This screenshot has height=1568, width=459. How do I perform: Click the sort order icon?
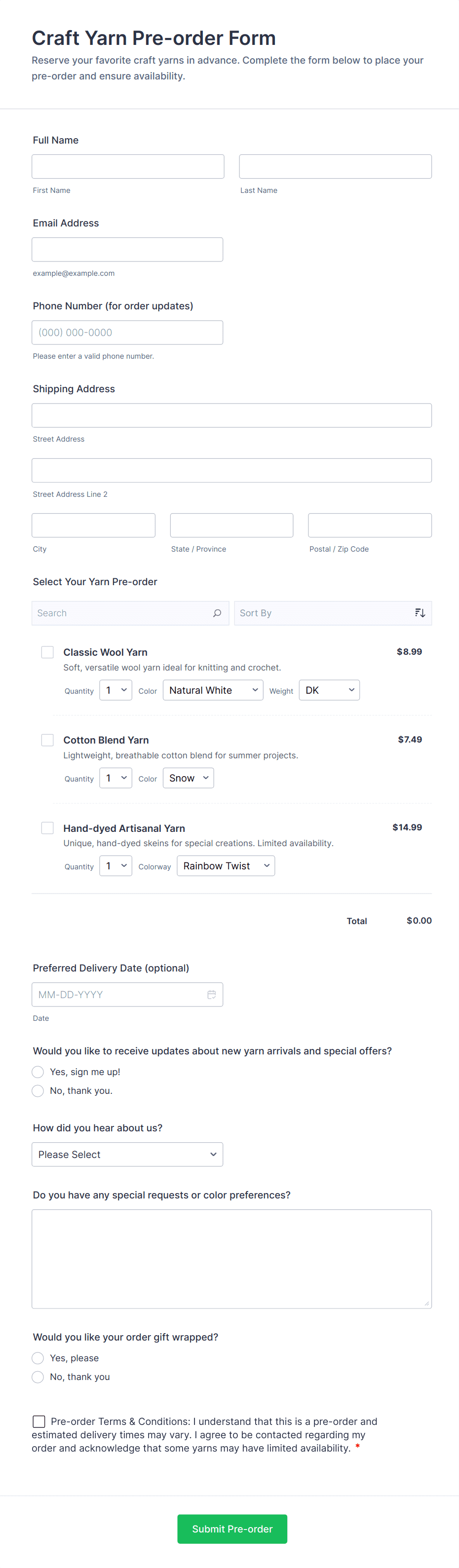point(420,613)
